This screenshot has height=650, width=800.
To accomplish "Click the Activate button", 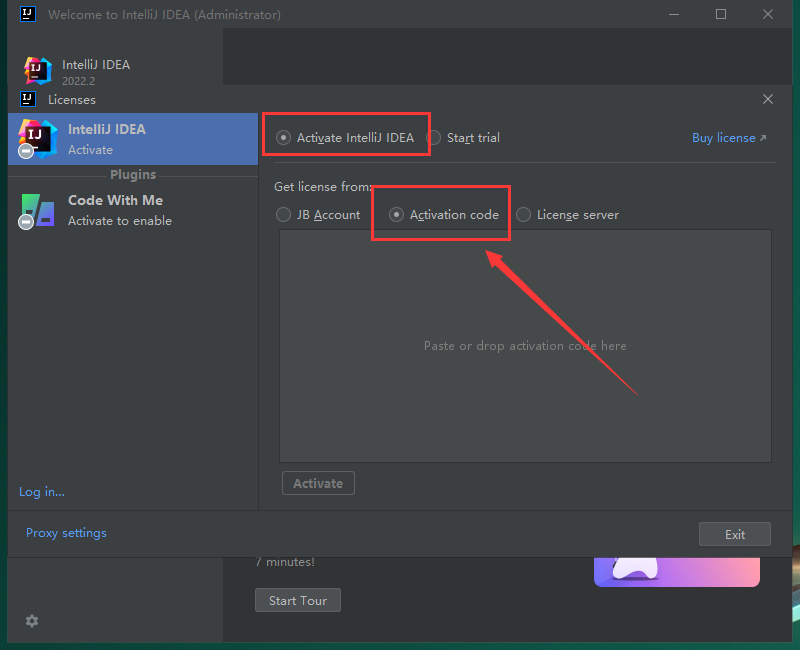I will click(x=318, y=483).
